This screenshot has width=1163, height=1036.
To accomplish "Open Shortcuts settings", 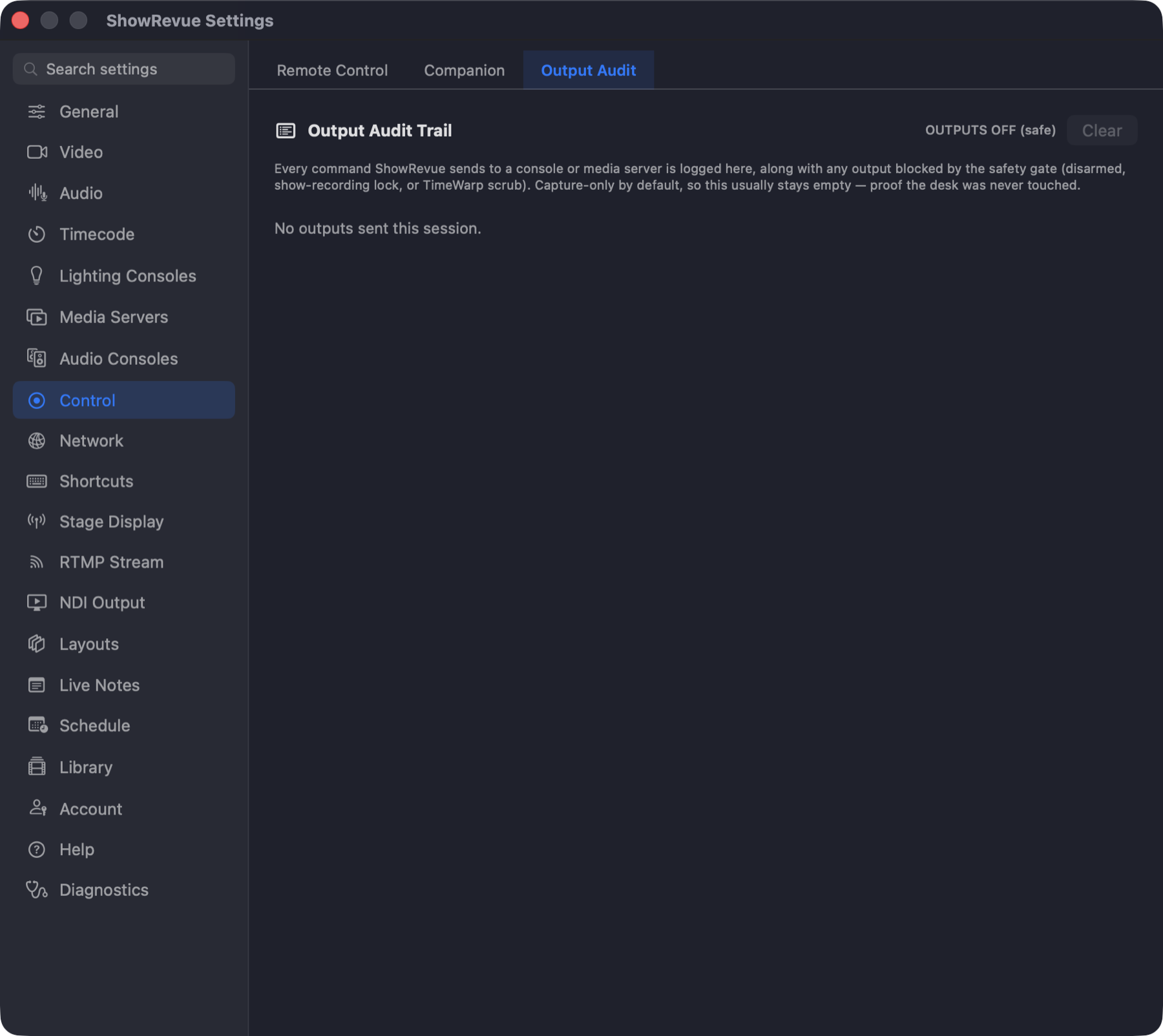I will coord(123,481).
